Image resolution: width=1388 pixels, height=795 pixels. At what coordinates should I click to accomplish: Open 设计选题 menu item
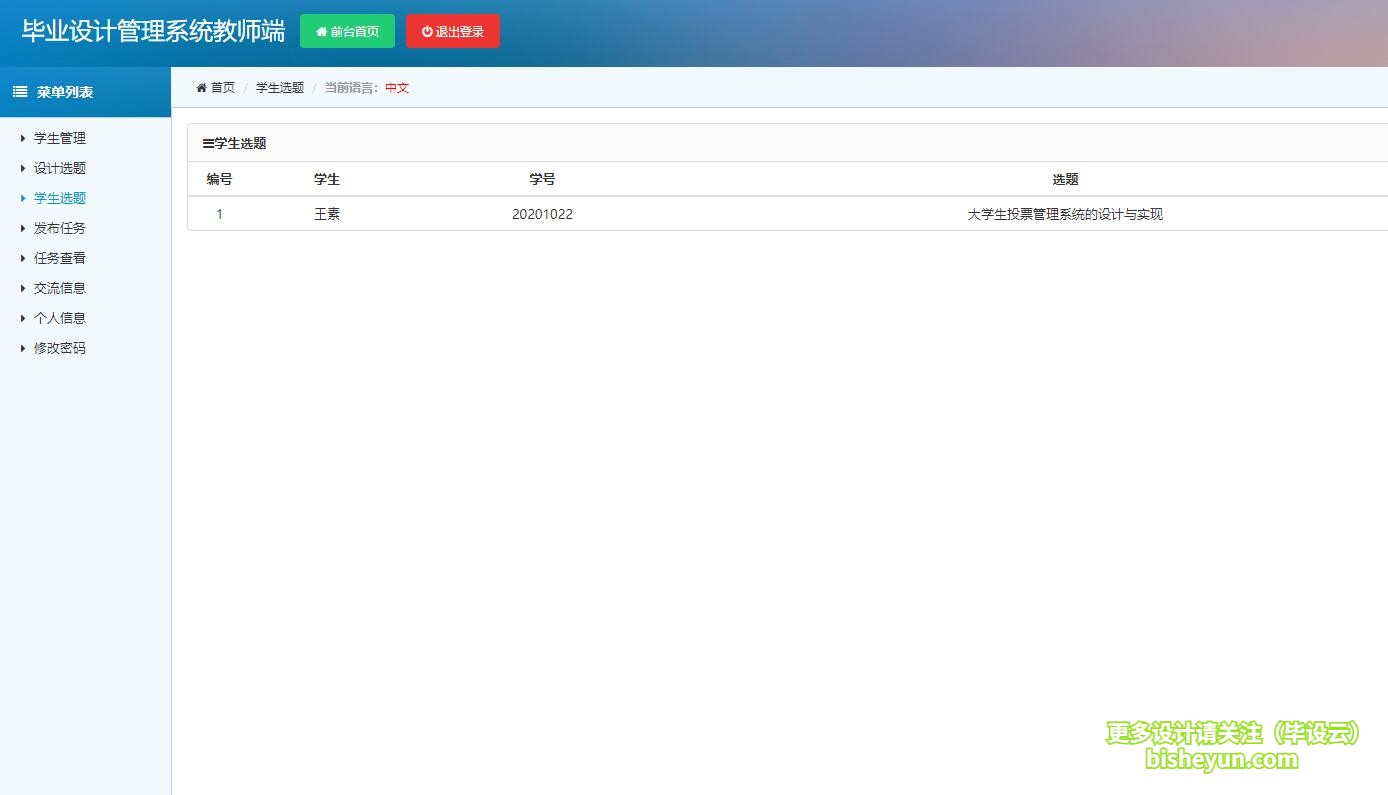pos(60,168)
